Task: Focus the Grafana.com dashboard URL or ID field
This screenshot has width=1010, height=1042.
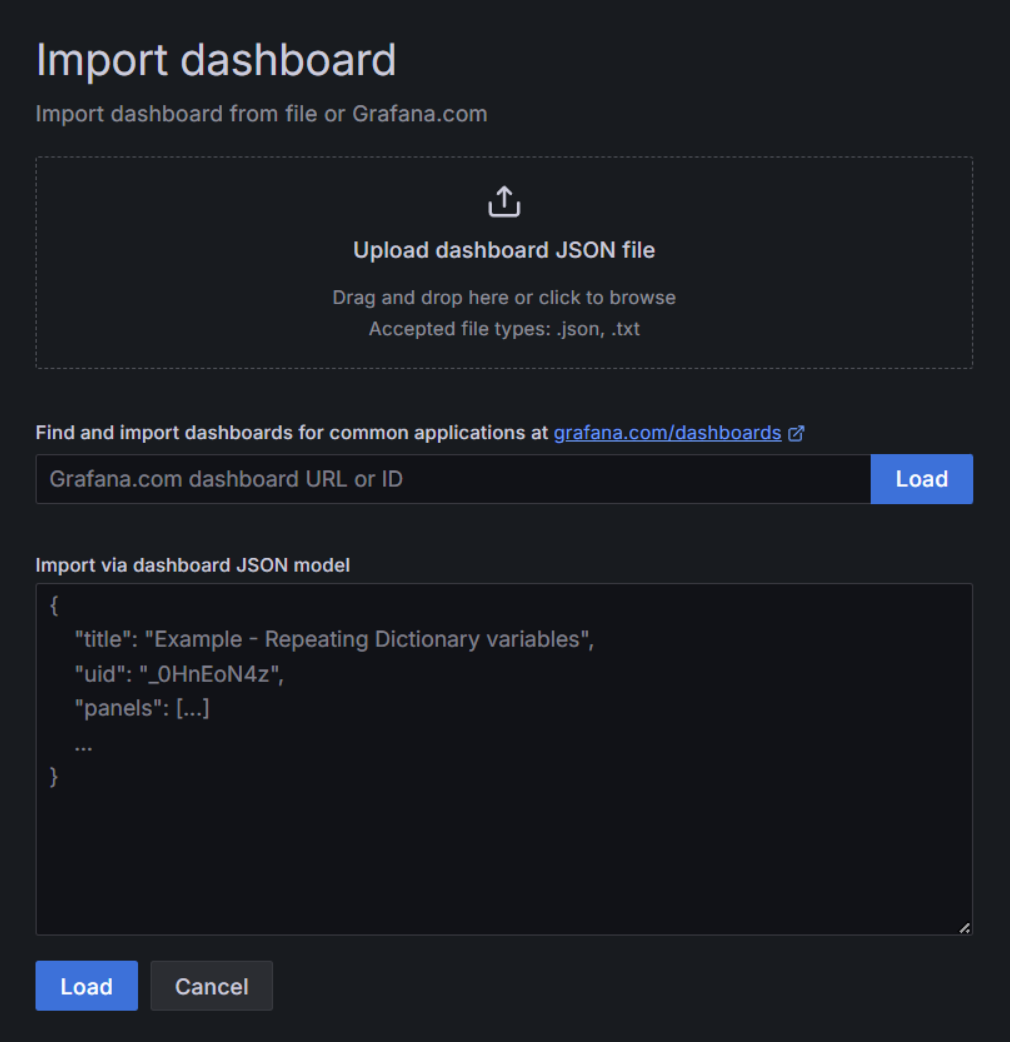Action: pos(453,479)
